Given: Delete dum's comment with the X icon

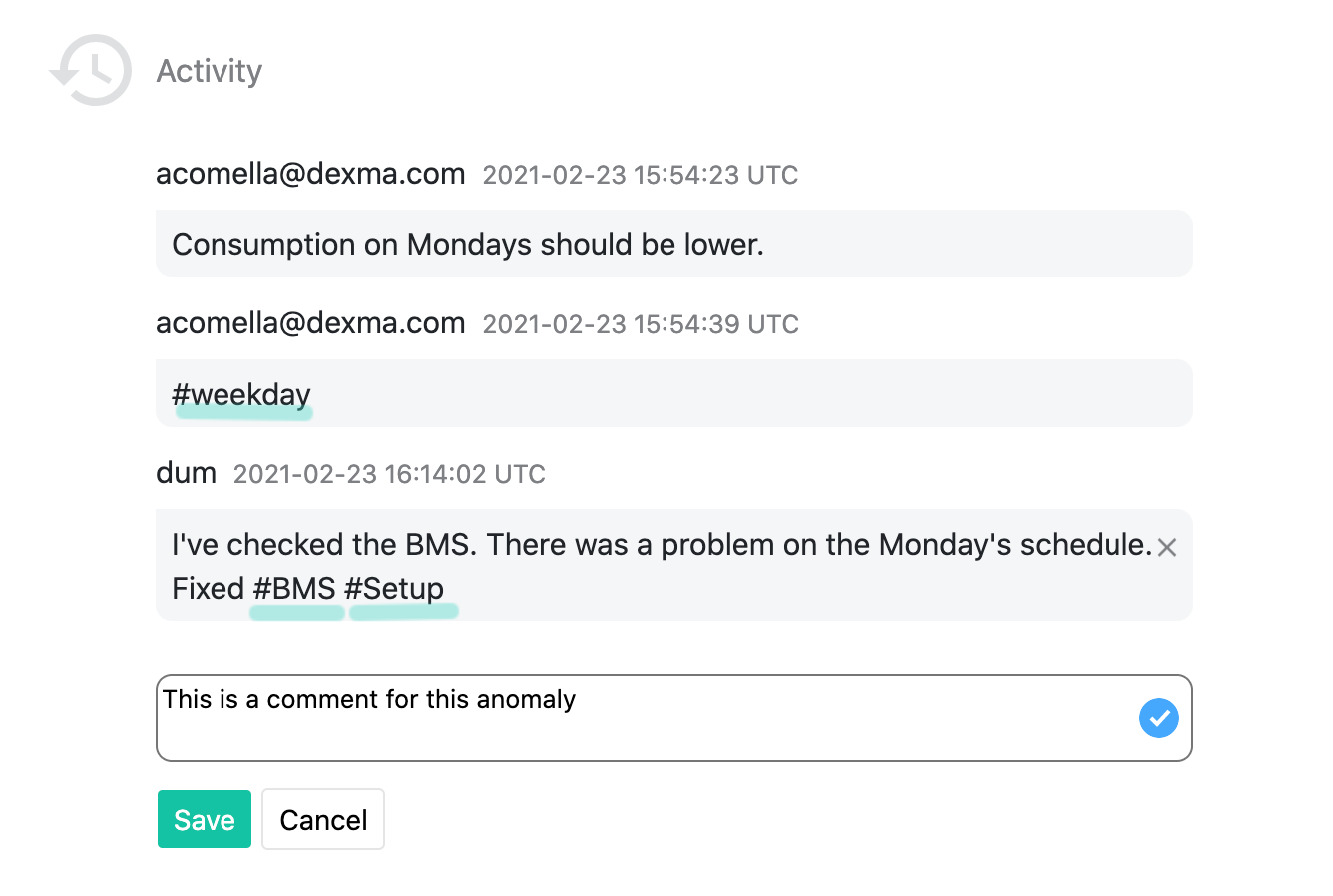Looking at the screenshot, I should (x=1167, y=547).
